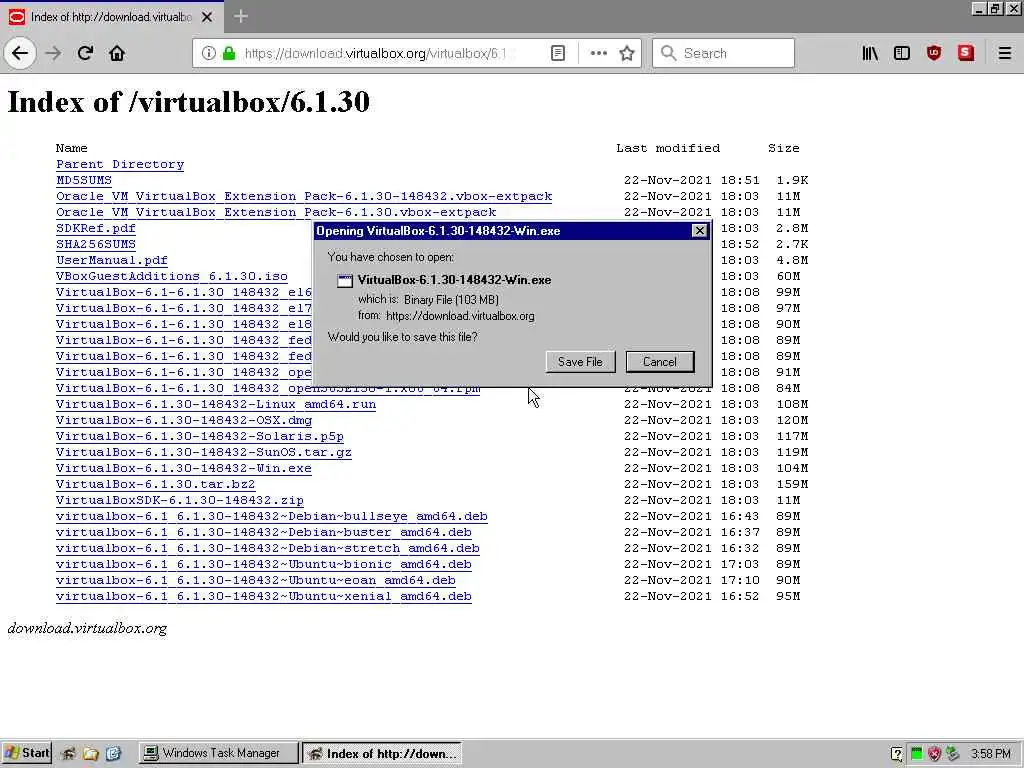Click the 3:58 PM taskbar clock
This screenshot has height=768, width=1024.
[x=991, y=754]
